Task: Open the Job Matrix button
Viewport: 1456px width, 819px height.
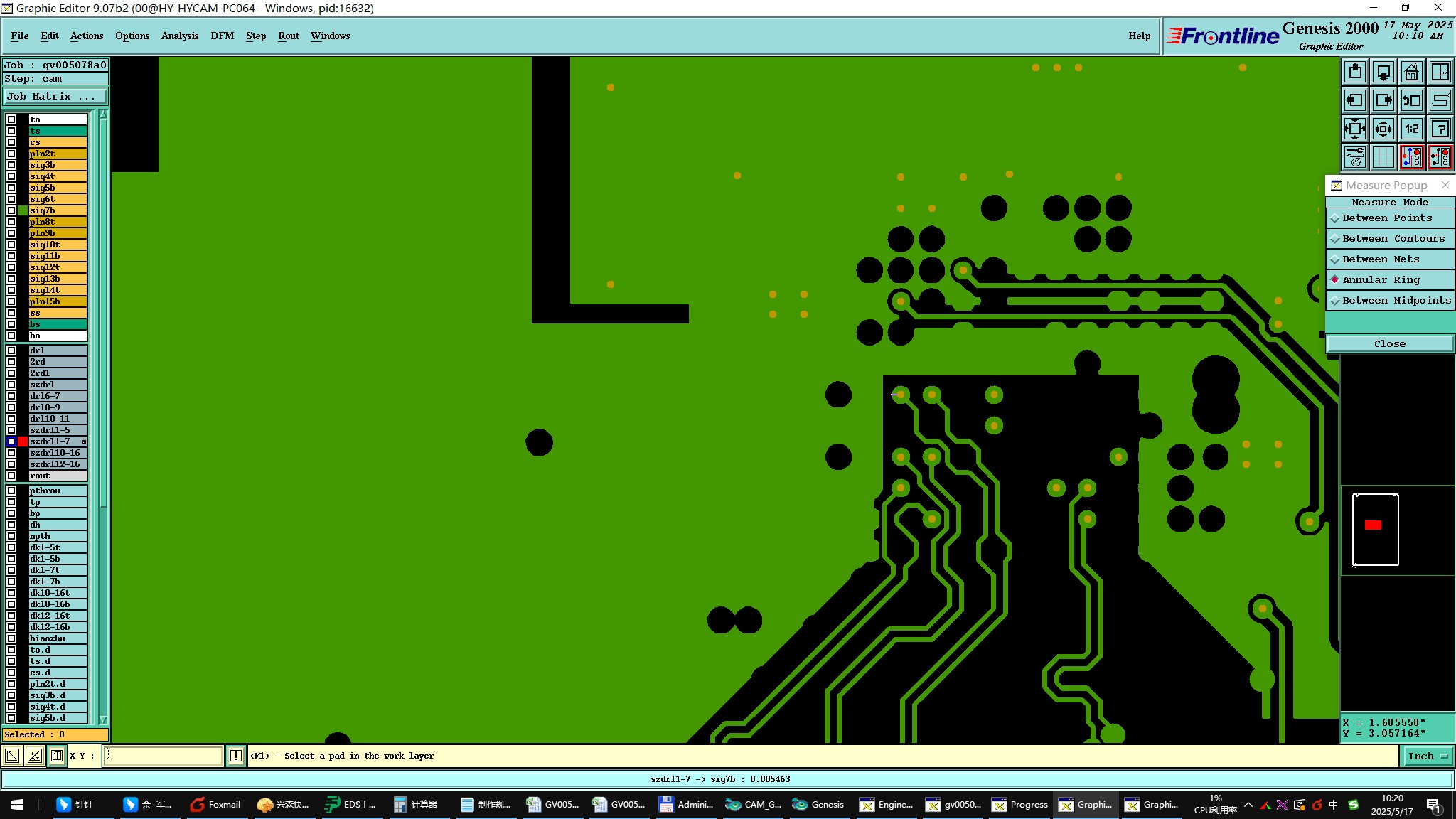Action: (x=55, y=96)
